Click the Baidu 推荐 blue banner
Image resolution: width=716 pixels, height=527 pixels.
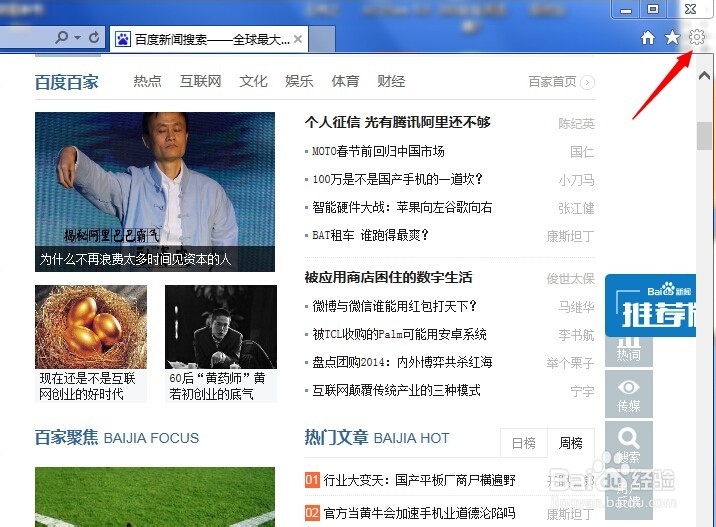click(650, 306)
